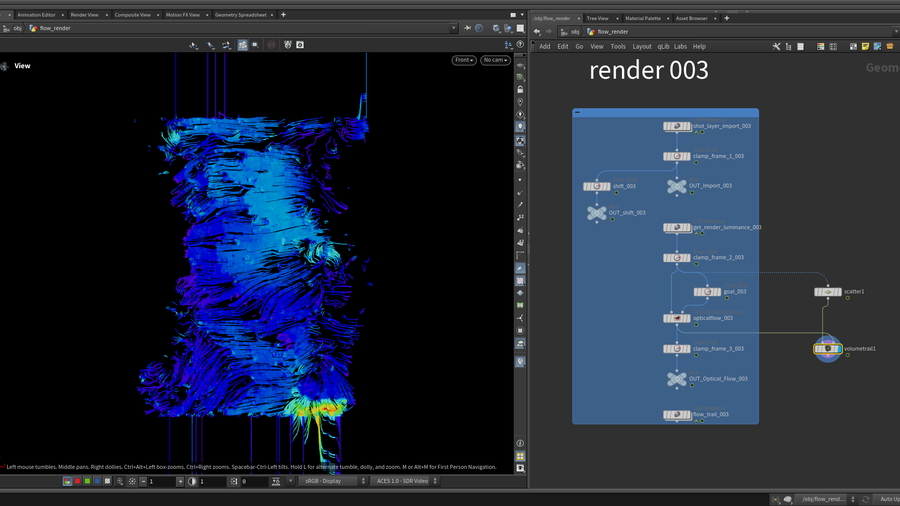The width and height of the screenshot is (900, 506).
Task: Add a new pane tab with plus button
Action: coord(283,15)
